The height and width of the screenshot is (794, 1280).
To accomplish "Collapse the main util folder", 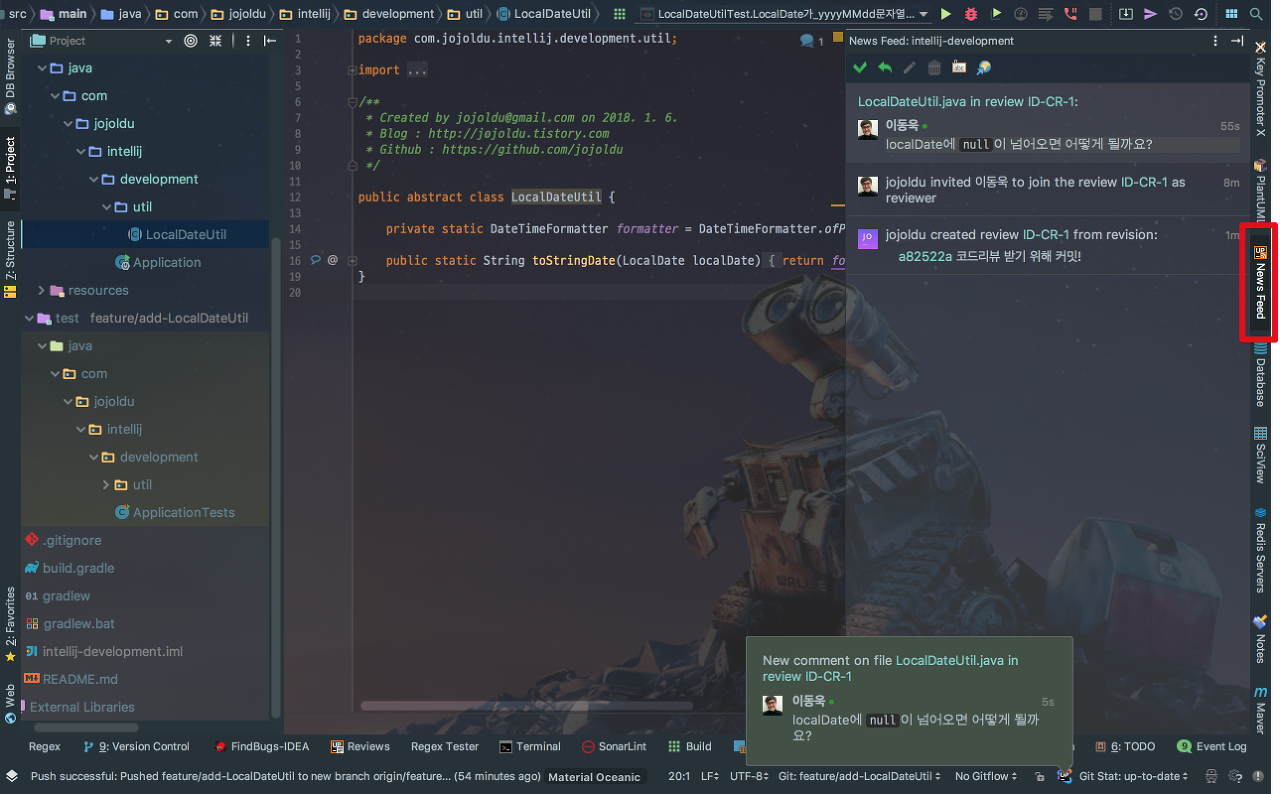I will click(x=106, y=207).
